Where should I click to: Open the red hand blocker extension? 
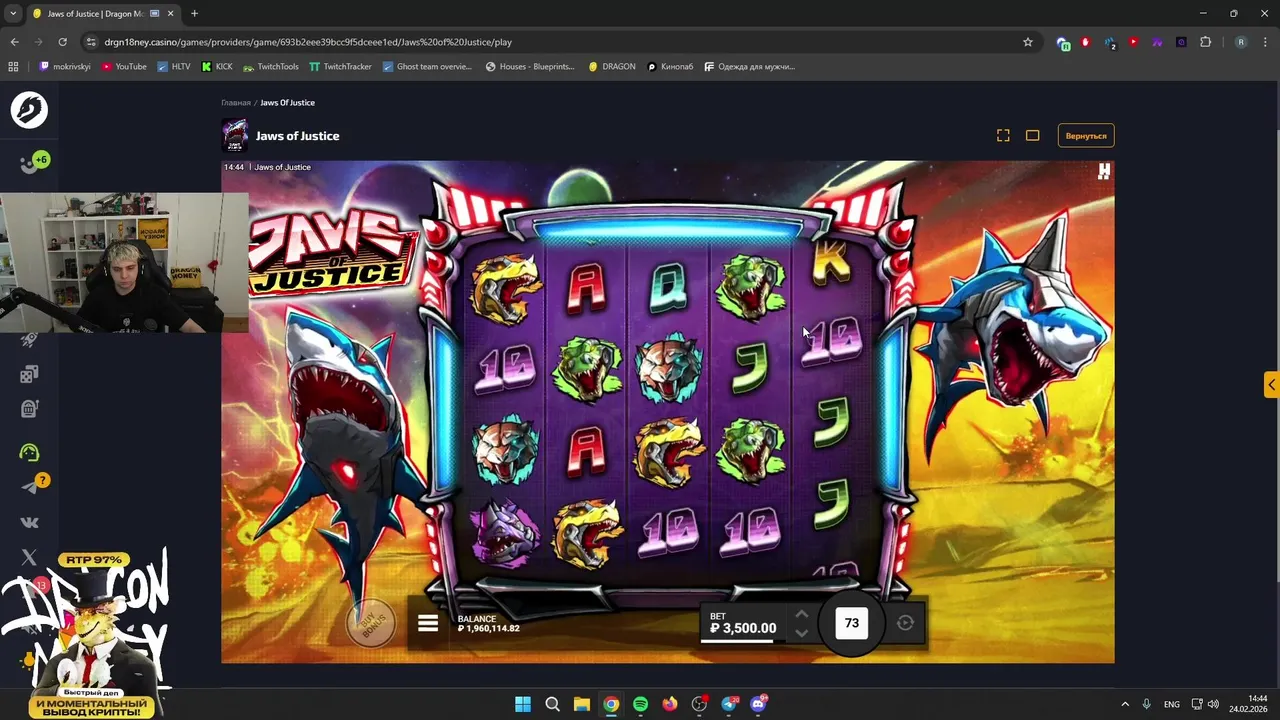point(1085,42)
